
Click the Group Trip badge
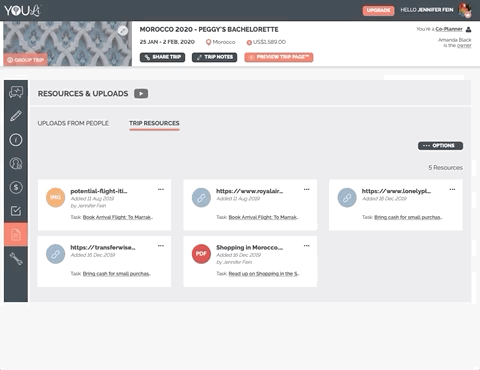click(25, 60)
